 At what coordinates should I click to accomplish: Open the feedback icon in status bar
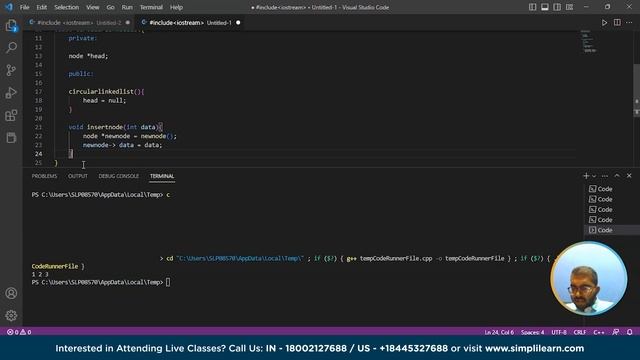[x=616, y=332]
